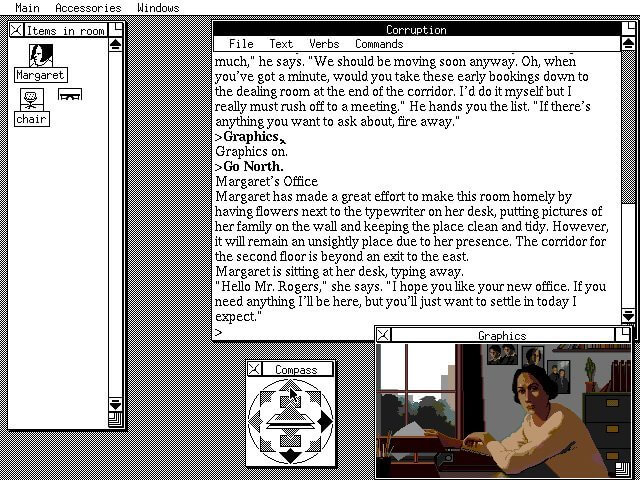640x480 pixels.
Task: Close the Compass window
Action: pyautogui.click(x=254, y=369)
